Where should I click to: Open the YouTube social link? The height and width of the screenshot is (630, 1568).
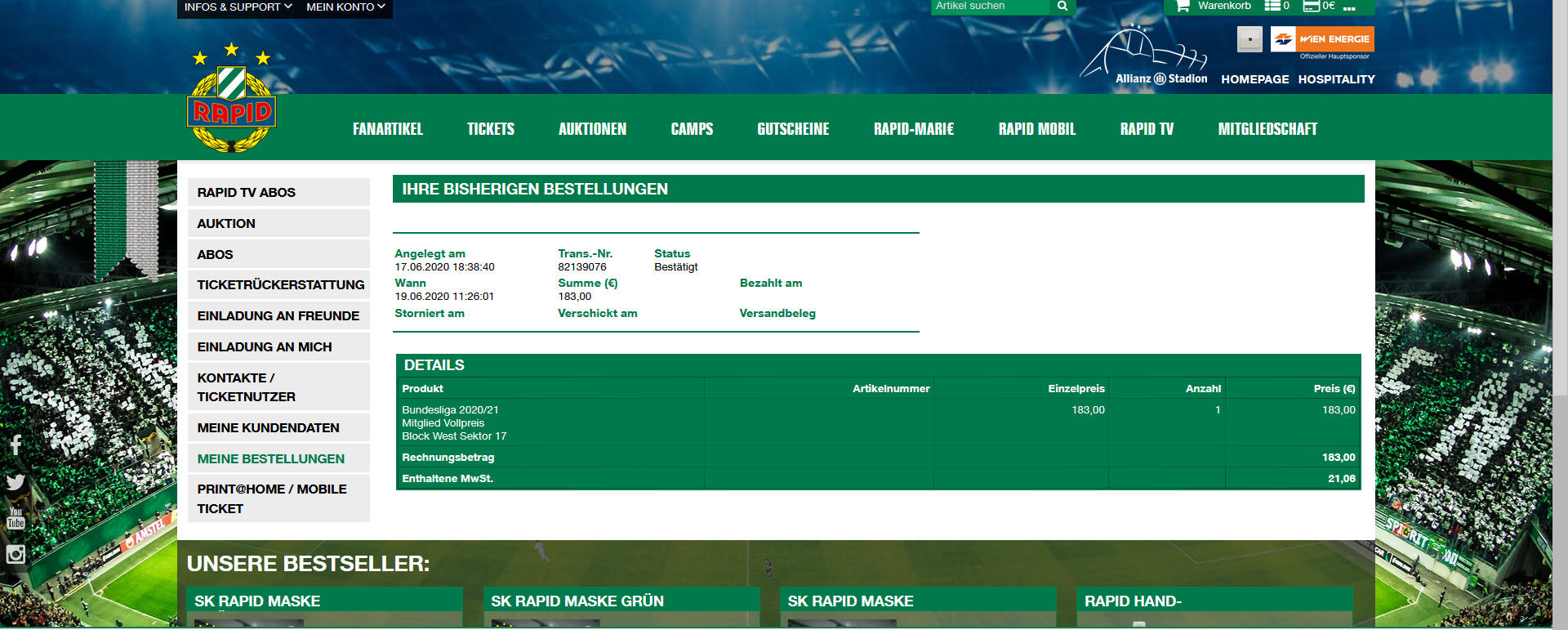tap(16, 518)
